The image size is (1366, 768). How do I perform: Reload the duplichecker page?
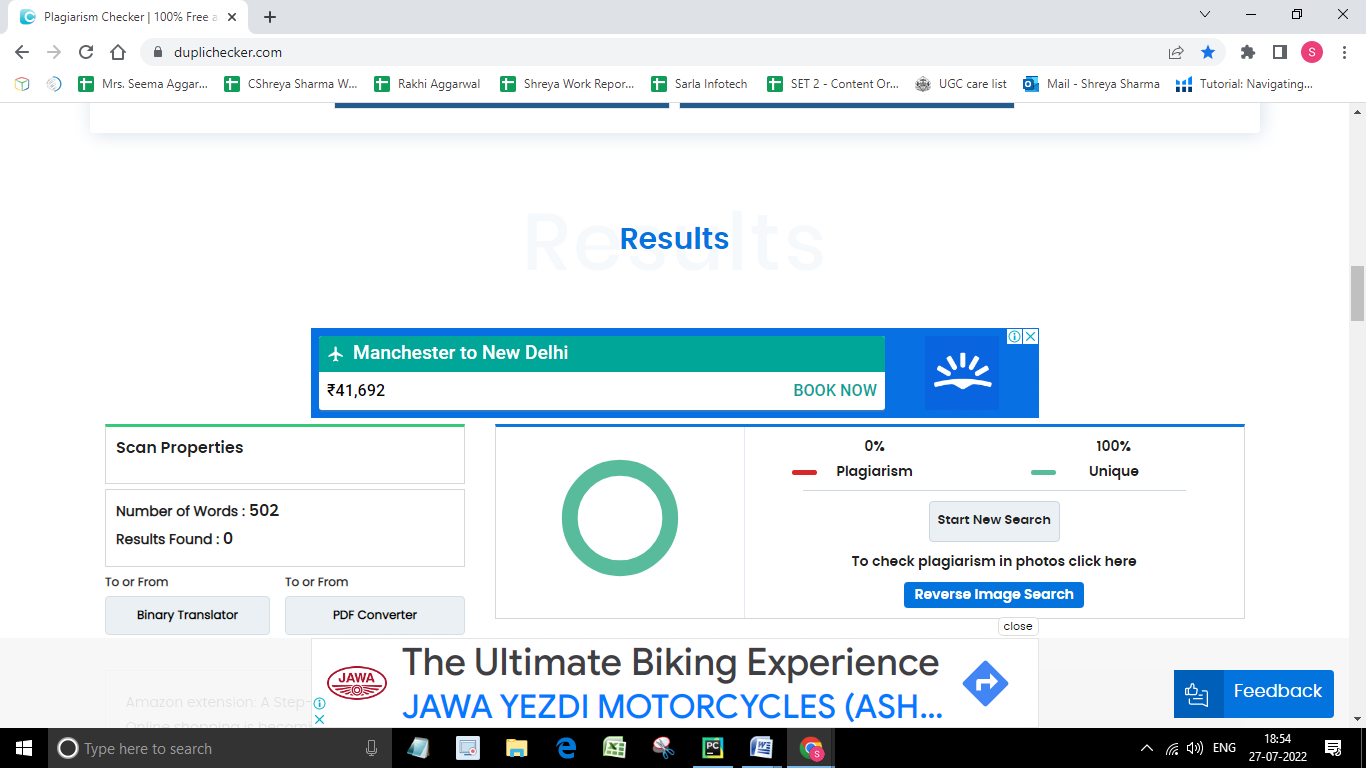(x=86, y=52)
